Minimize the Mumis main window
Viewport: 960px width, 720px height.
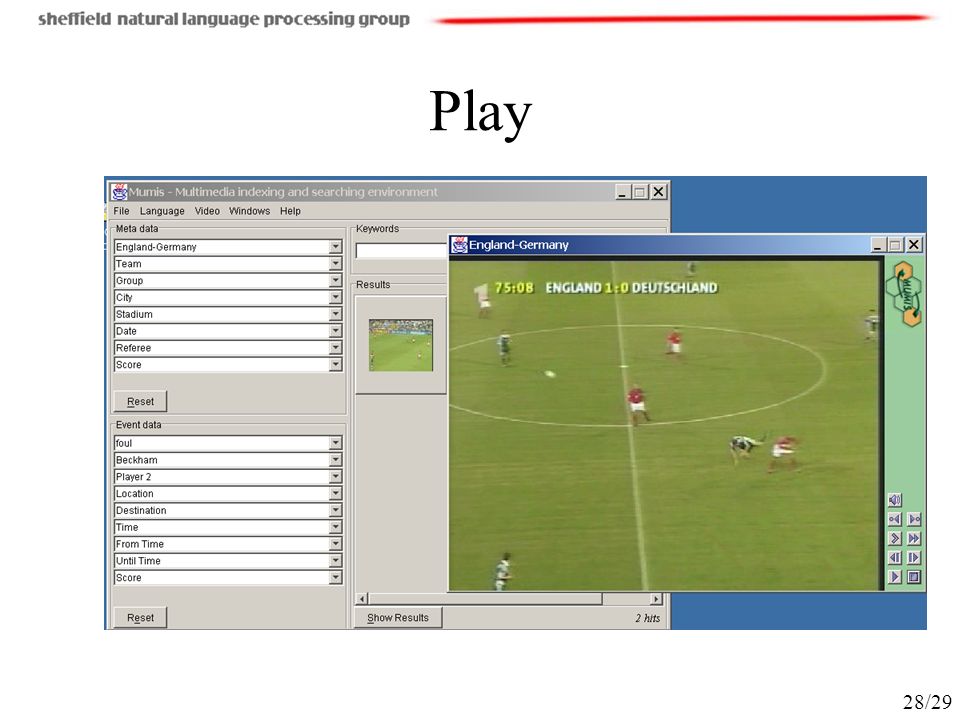[x=623, y=192]
